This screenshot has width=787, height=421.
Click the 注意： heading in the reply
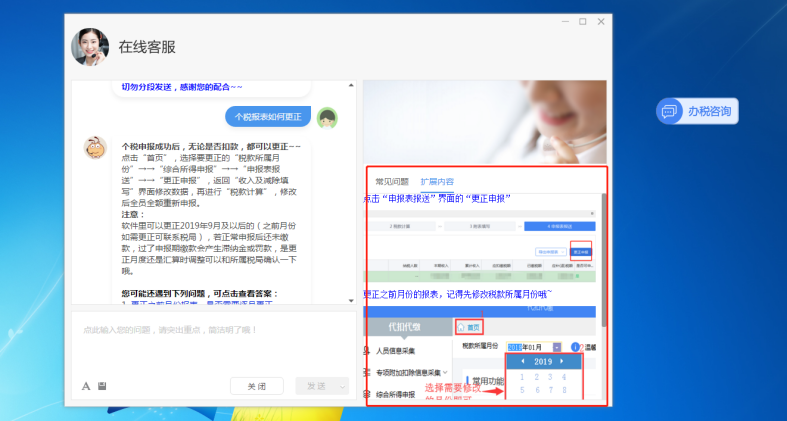[133, 214]
